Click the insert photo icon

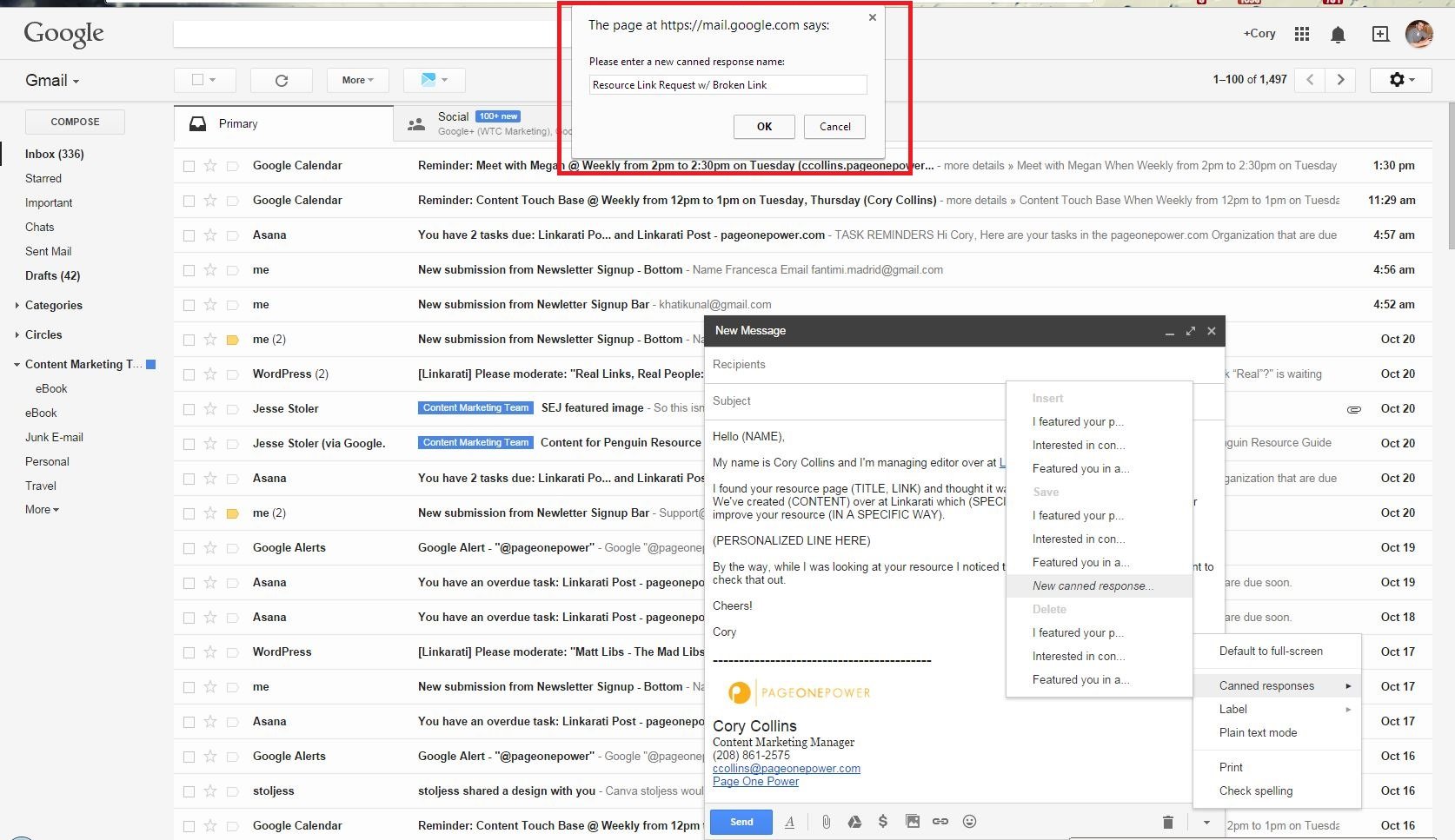click(x=912, y=822)
